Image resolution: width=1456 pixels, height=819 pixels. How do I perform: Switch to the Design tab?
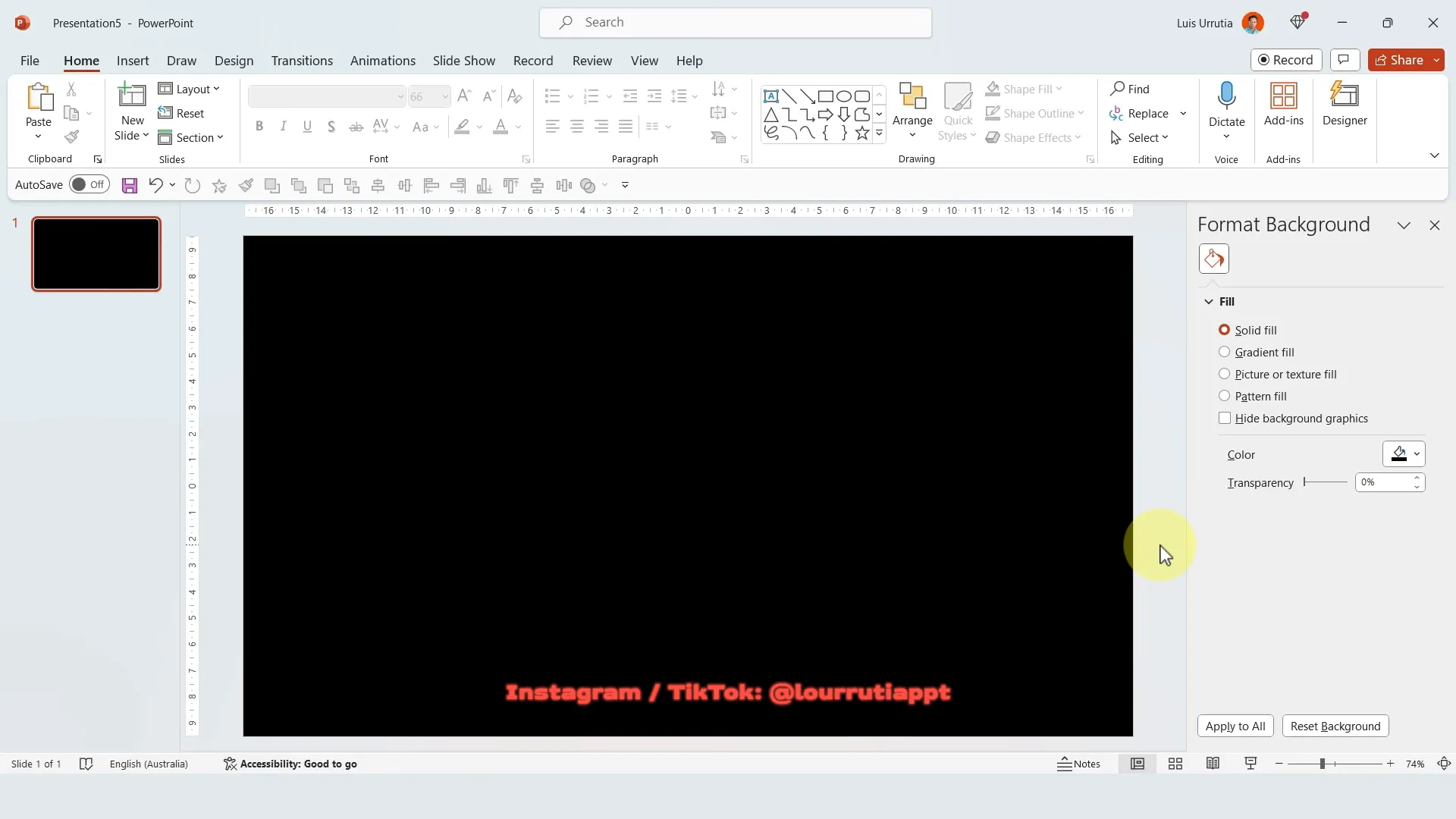pyautogui.click(x=234, y=61)
